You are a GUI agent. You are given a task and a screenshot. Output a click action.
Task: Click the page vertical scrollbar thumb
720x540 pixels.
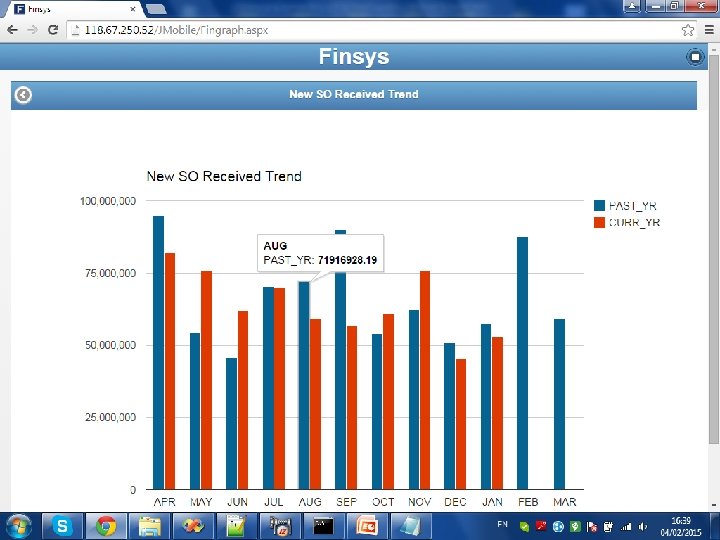coord(714,248)
